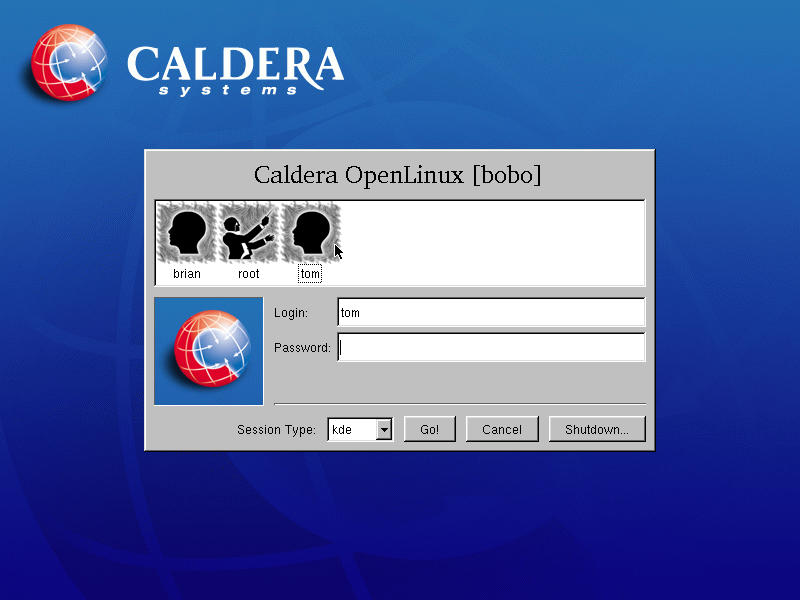Image resolution: width=800 pixels, height=600 pixels.
Task: Click the 'brian' username label
Action: coord(186,274)
